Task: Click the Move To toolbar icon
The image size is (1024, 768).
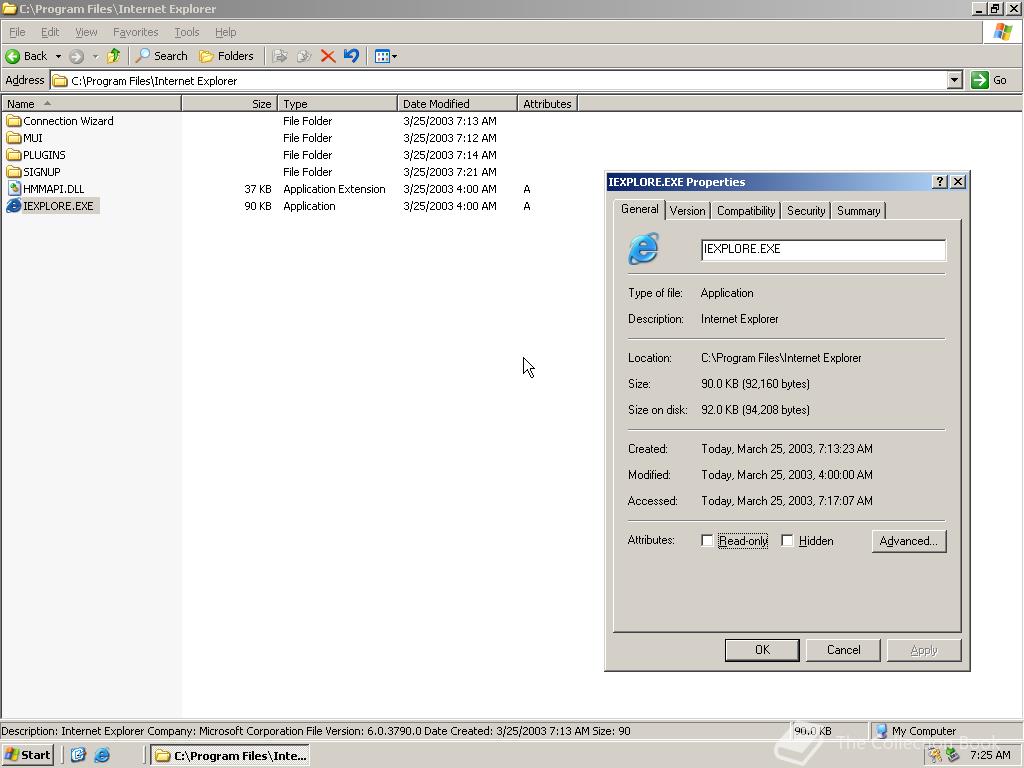Action: coord(280,56)
